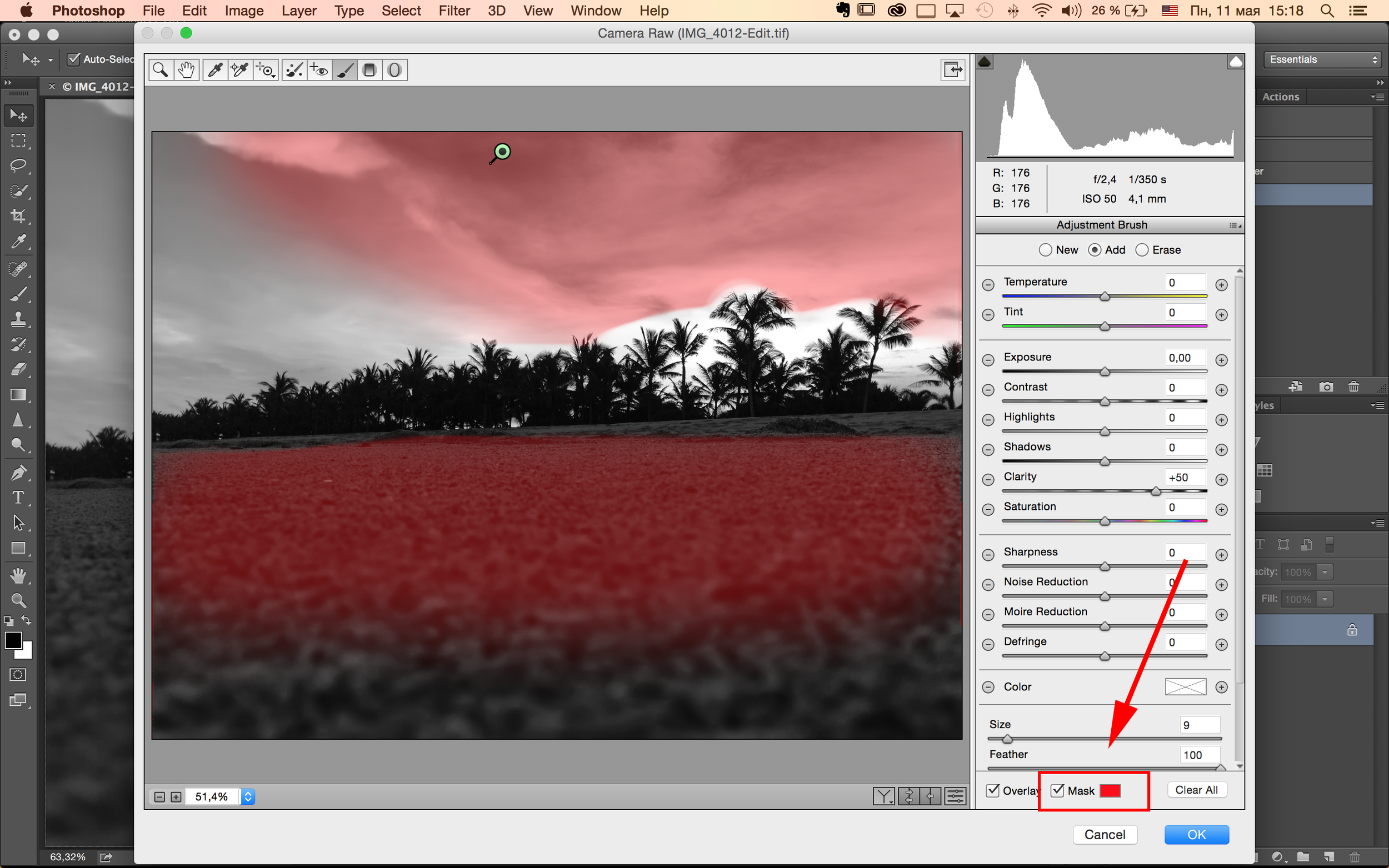1389x868 pixels.
Task: Click the before/after preview Y icon
Action: point(884,796)
